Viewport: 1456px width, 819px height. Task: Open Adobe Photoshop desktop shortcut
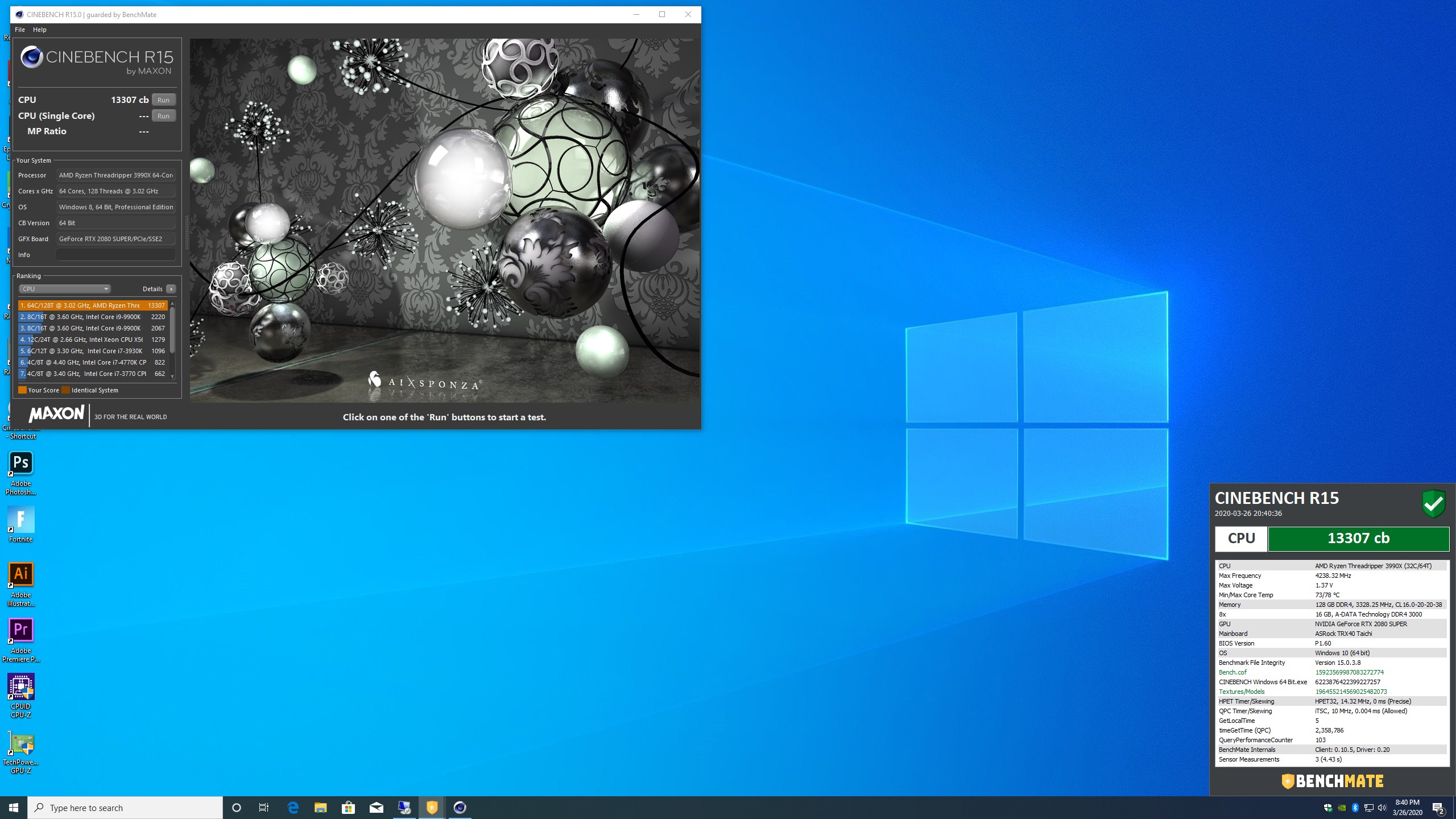[x=21, y=473]
